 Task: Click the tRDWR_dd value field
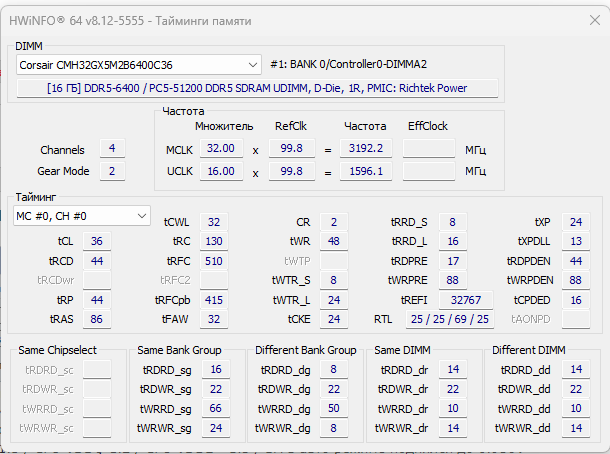pyautogui.click(x=576, y=389)
